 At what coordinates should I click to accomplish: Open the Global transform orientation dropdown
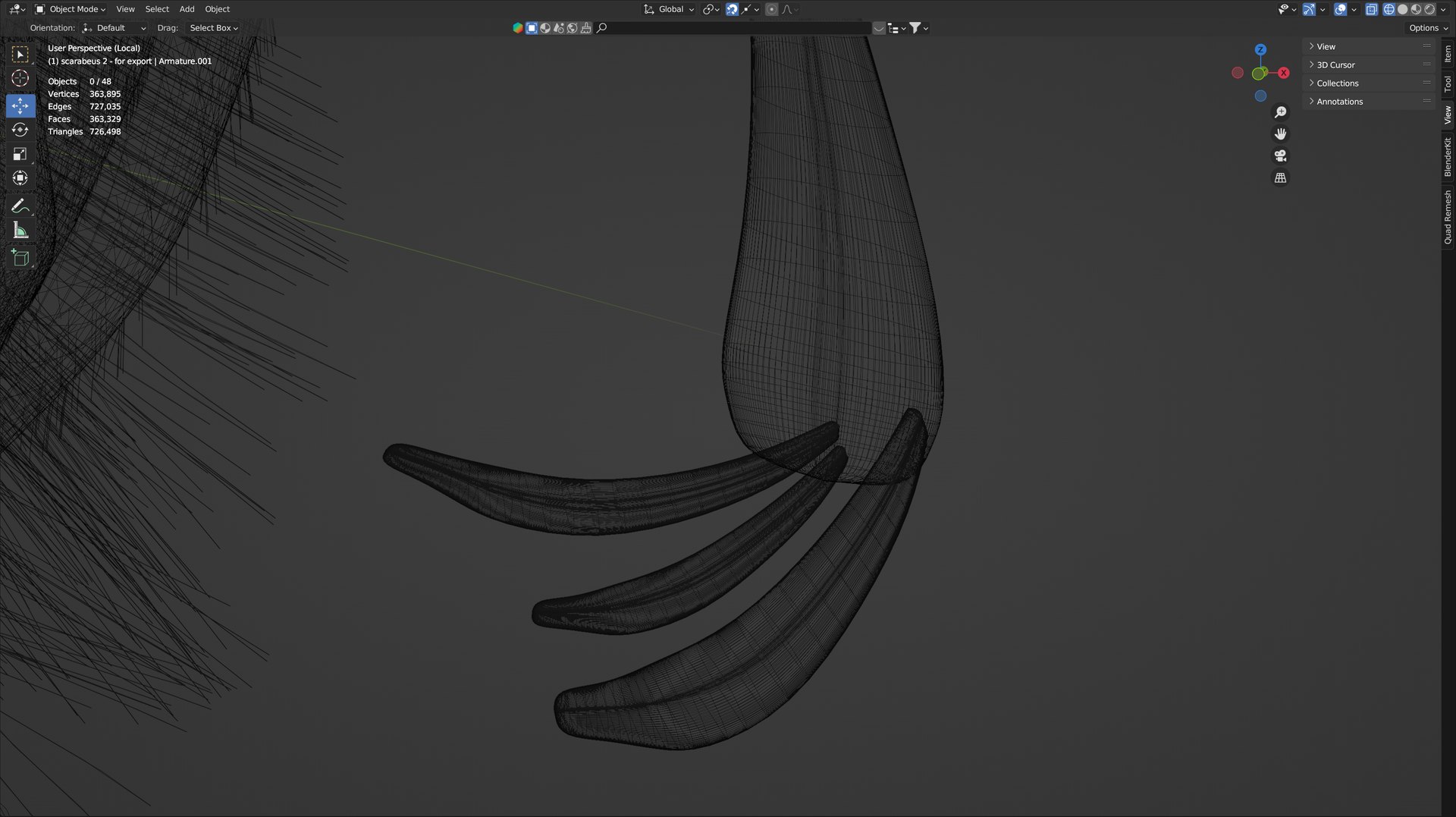coord(669,9)
